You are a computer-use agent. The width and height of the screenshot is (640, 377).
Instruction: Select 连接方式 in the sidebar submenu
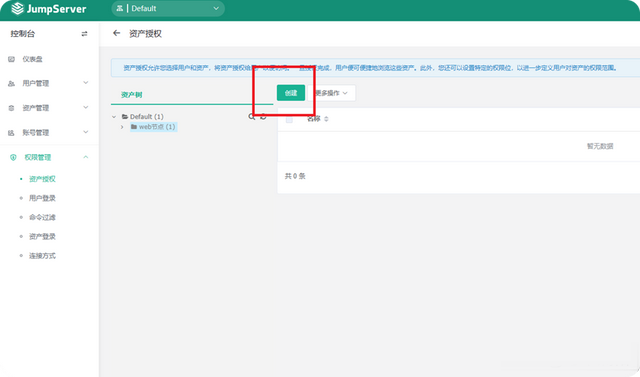click(x=42, y=256)
